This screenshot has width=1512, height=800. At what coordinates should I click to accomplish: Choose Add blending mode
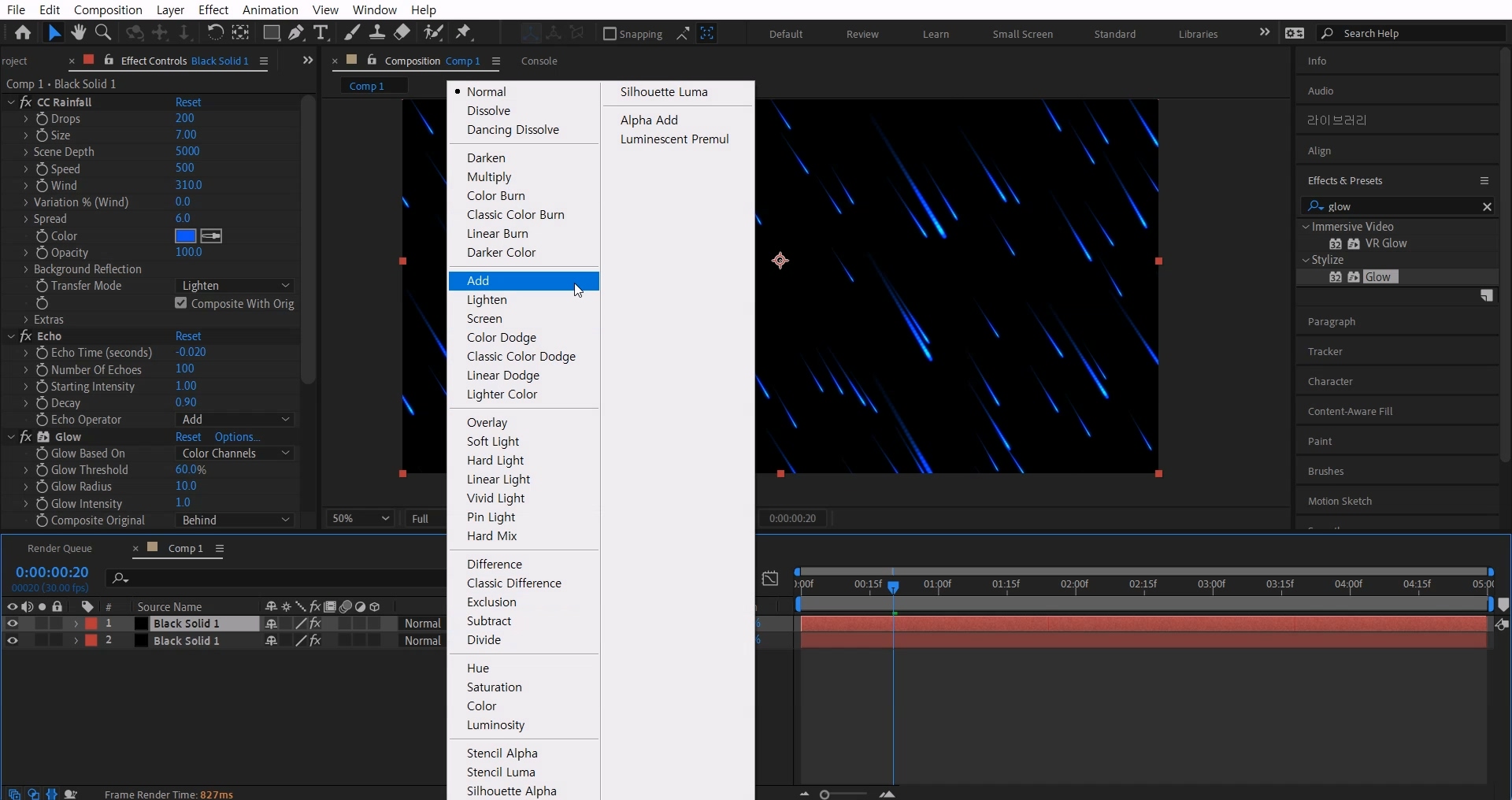pos(524,281)
